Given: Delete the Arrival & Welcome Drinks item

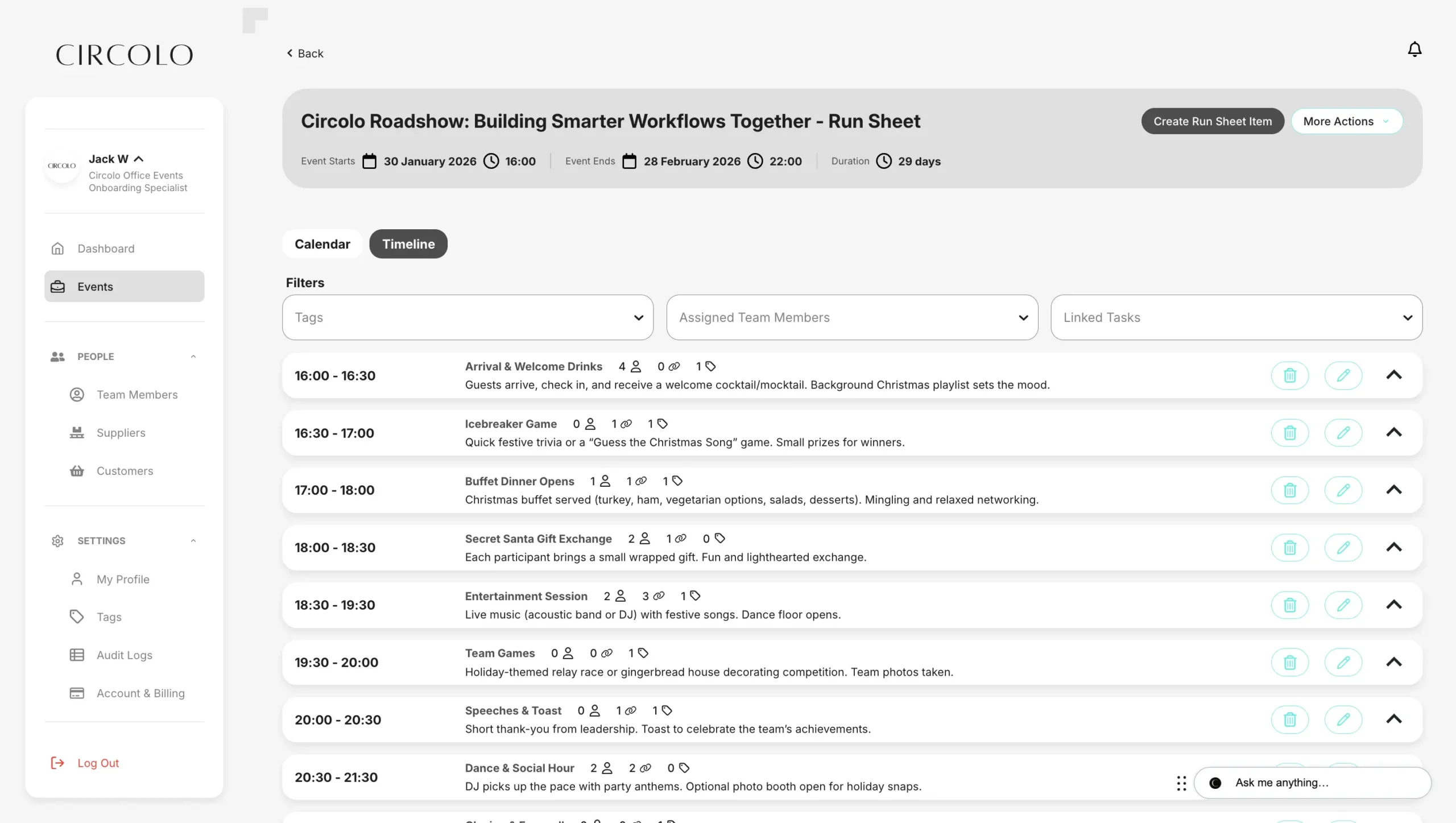Looking at the screenshot, I should click(1289, 375).
